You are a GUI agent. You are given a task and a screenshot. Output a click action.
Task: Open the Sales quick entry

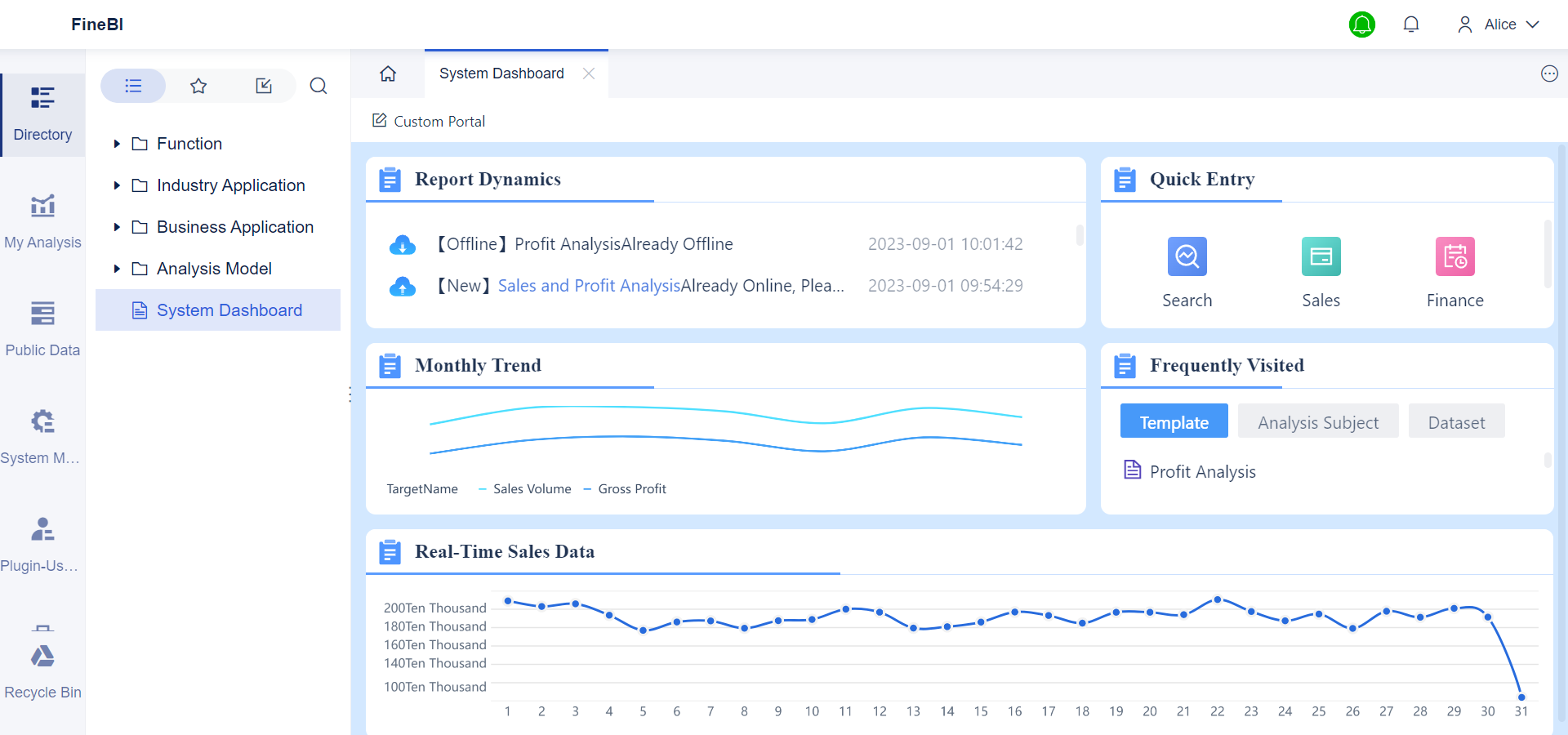(x=1321, y=273)
